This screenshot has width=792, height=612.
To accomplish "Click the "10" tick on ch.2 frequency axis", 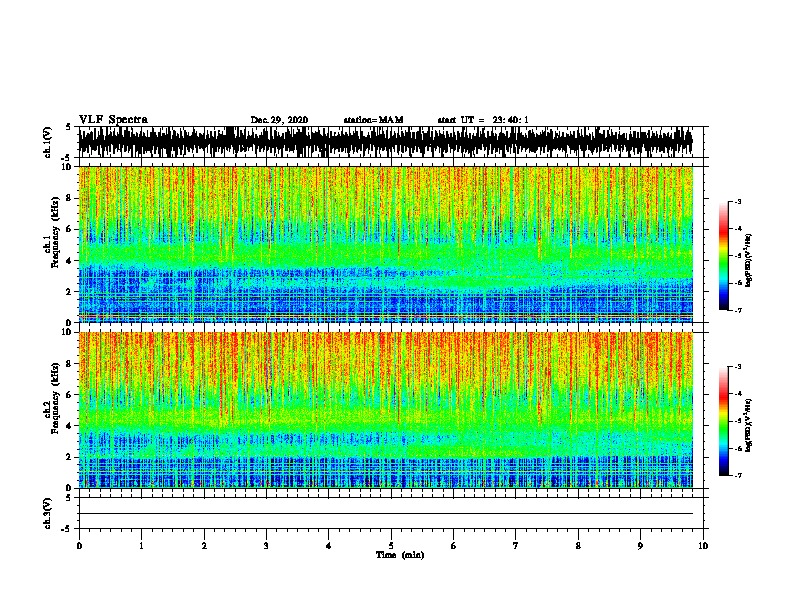I will coord(68,332).
